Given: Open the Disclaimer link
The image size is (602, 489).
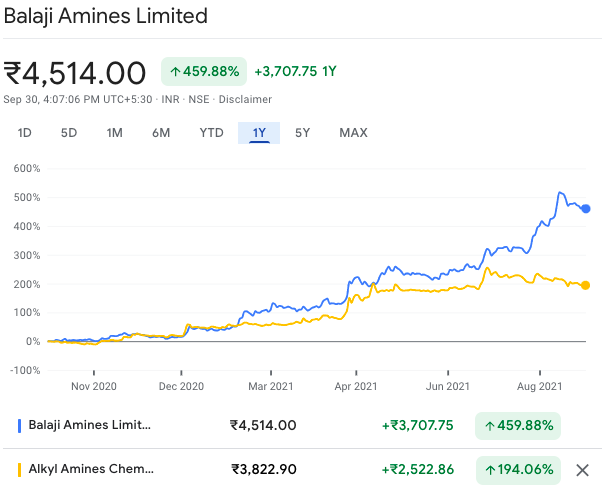Looking at the screenshot, I should [245, 99].
